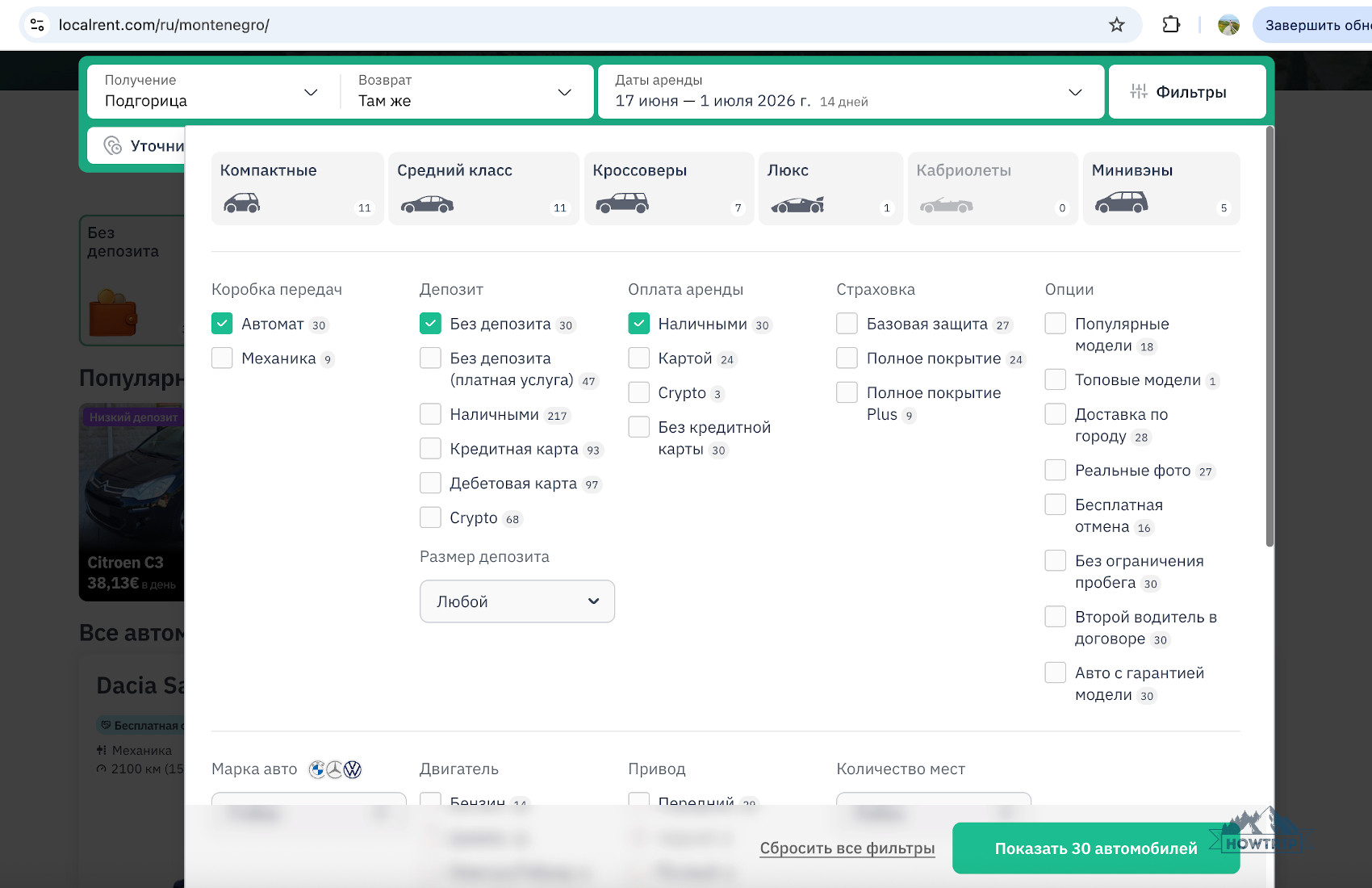Uncheck the Автомат gearbox checkbox
The image size is (1372, 888).
coord(222,324)
